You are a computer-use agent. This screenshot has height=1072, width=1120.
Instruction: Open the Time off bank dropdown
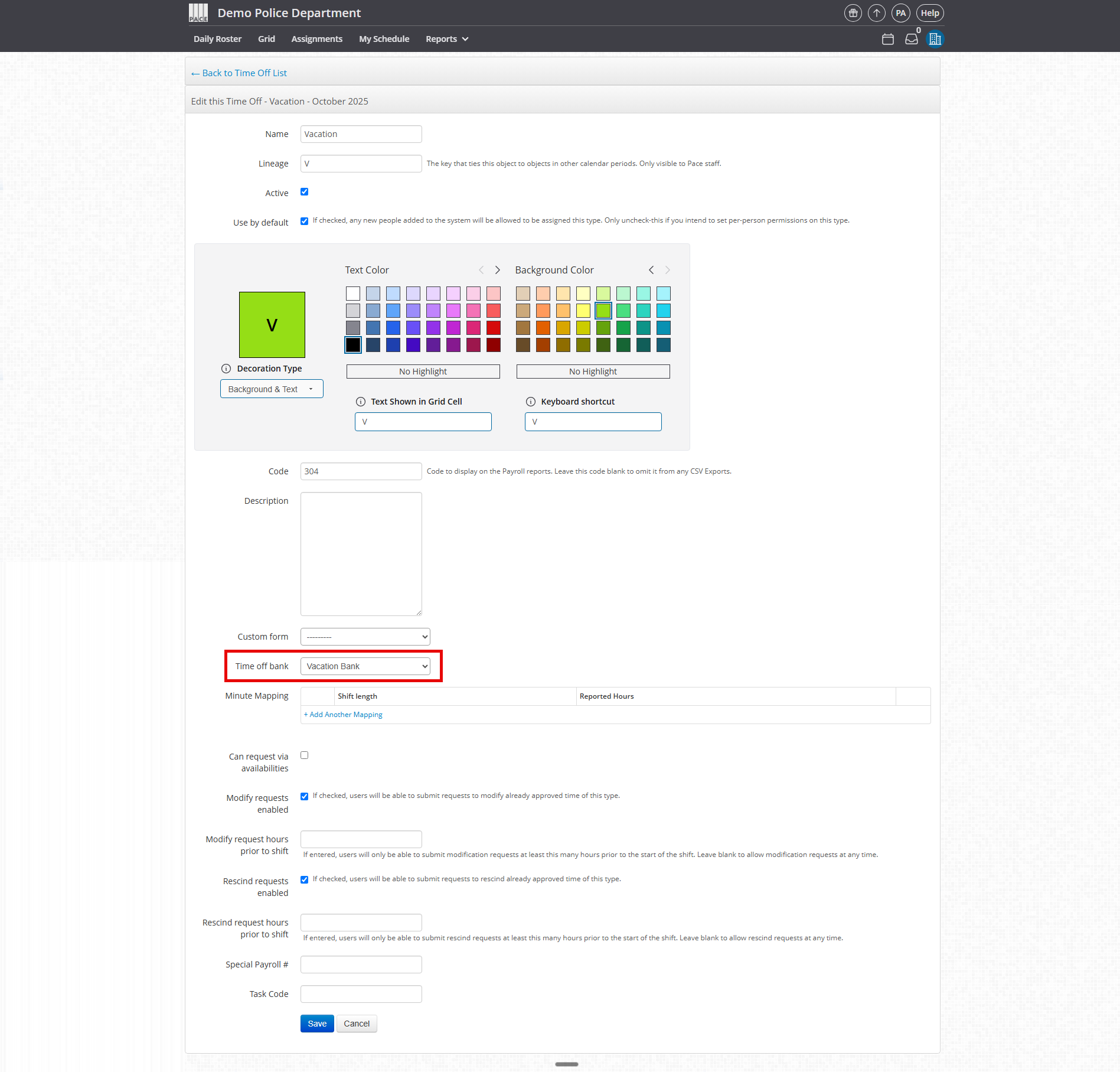click(x=365, y=666)
